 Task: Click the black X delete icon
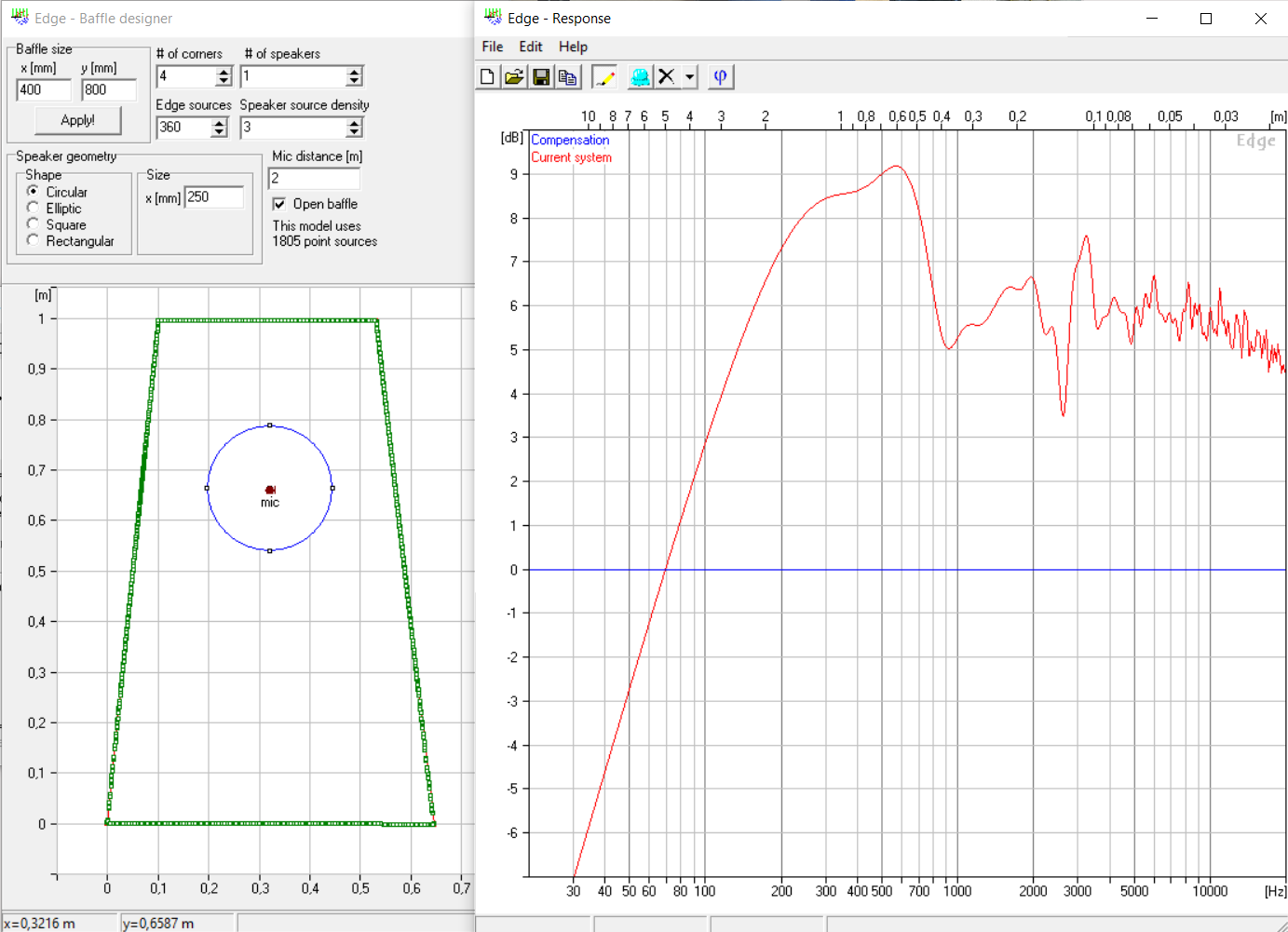point(667,77)
